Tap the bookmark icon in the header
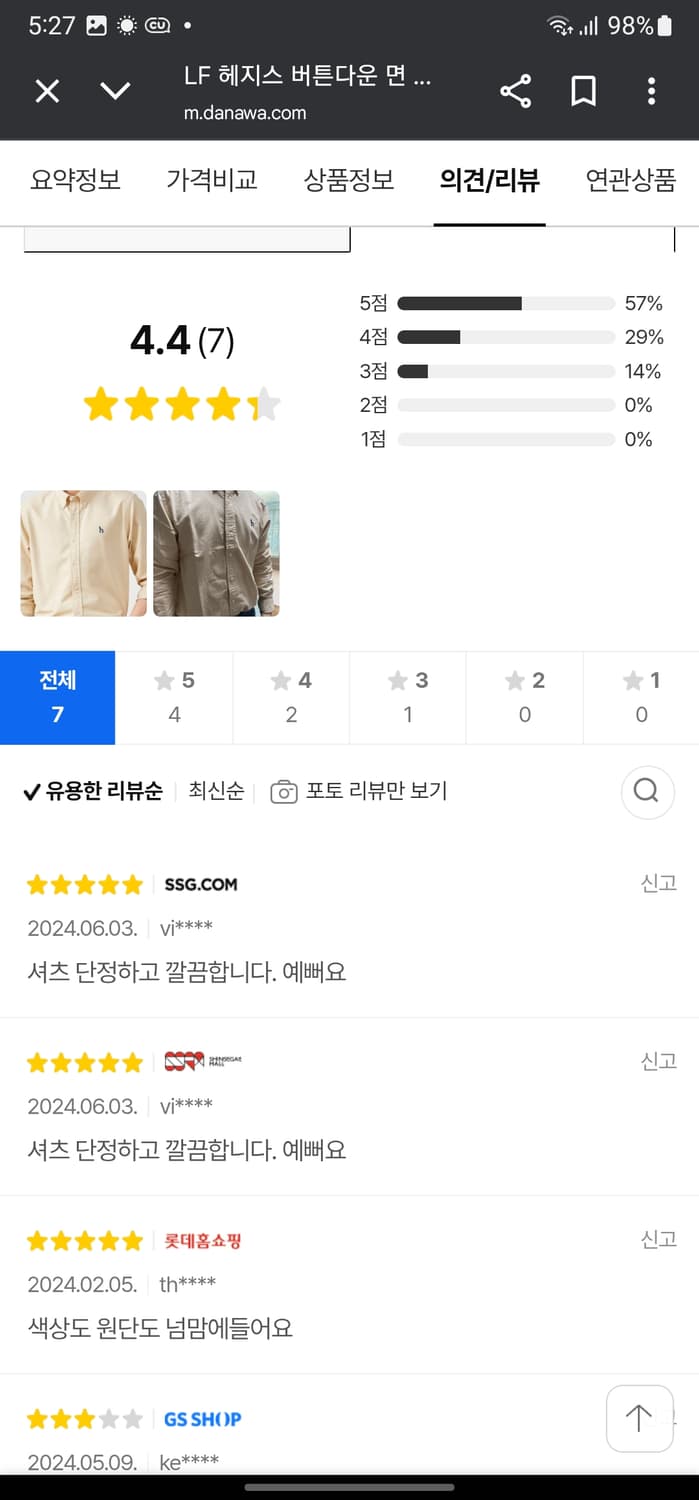This screenshot has height=1500, width=699. point(583,90)
